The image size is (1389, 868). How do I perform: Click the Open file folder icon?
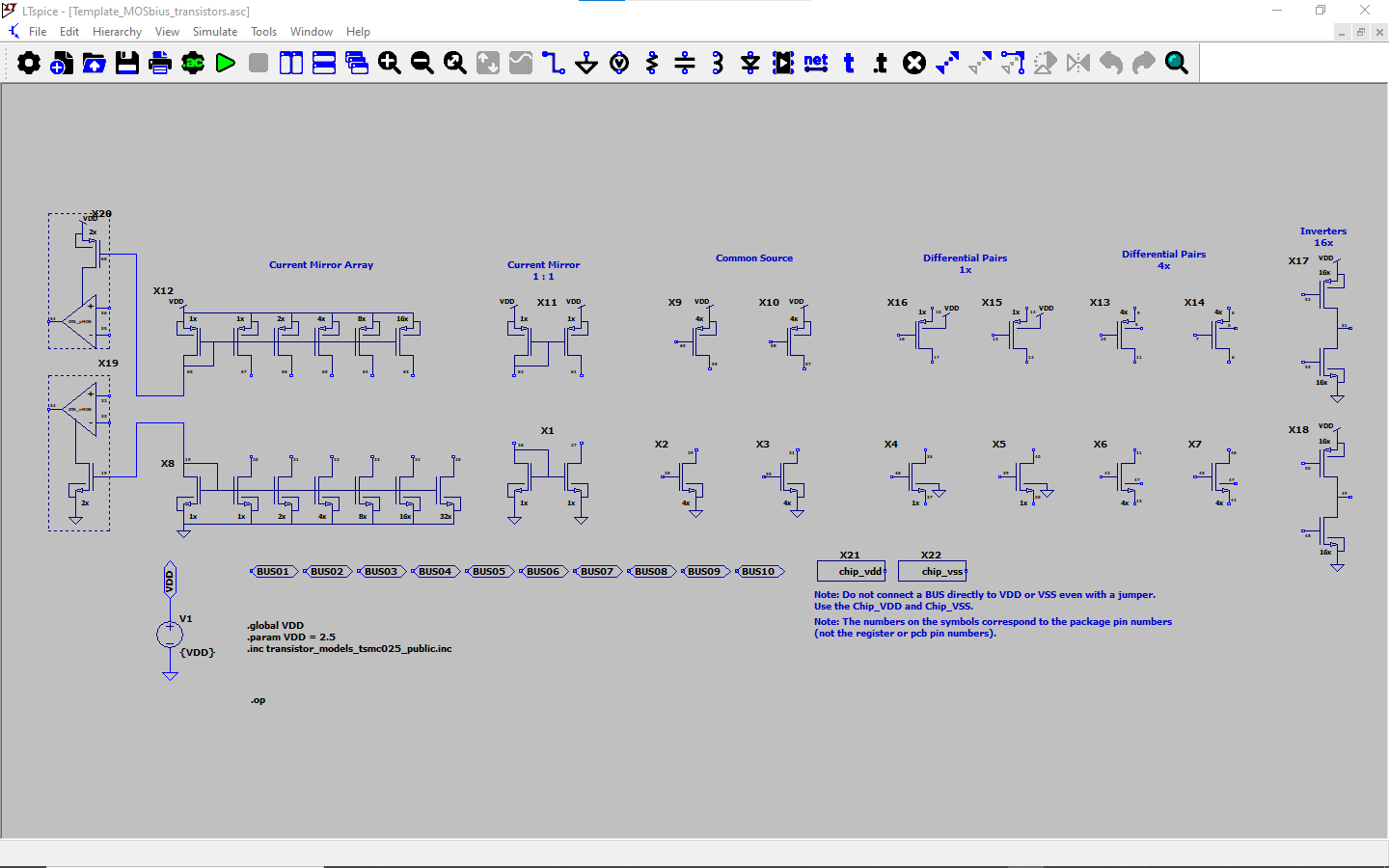click(x=95, y=64)
